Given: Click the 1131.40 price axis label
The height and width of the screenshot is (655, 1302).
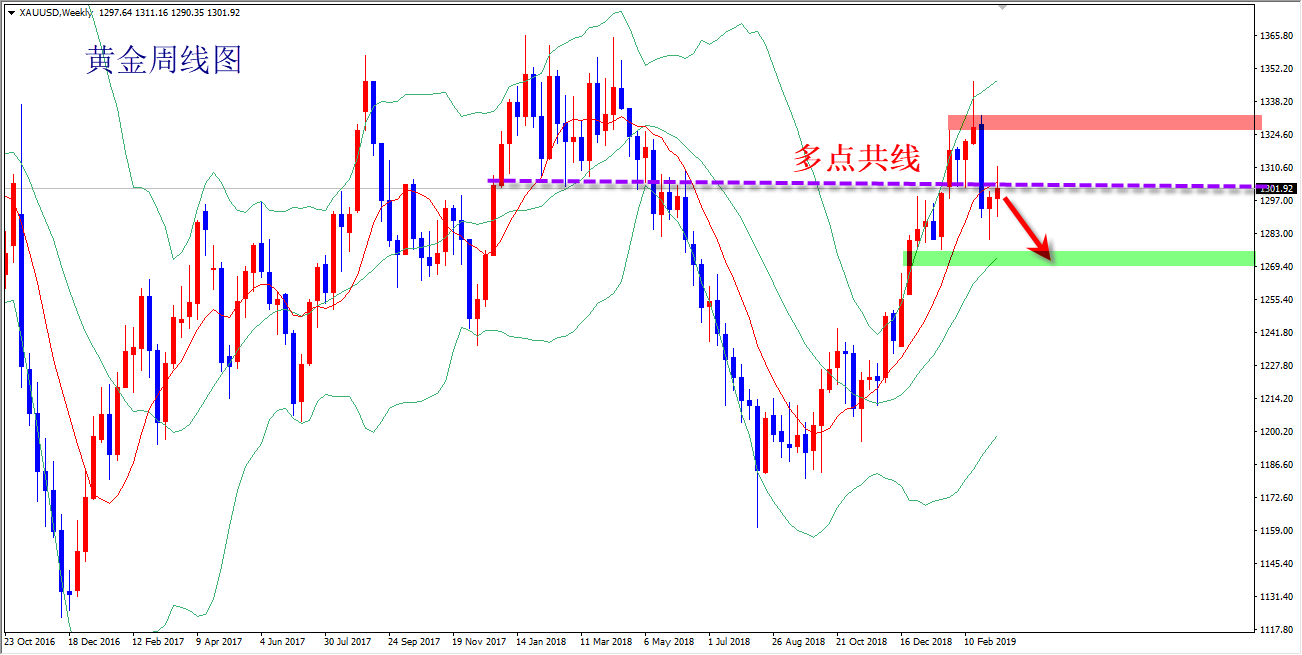Looking at the screenshot, I should [1277, 597].
